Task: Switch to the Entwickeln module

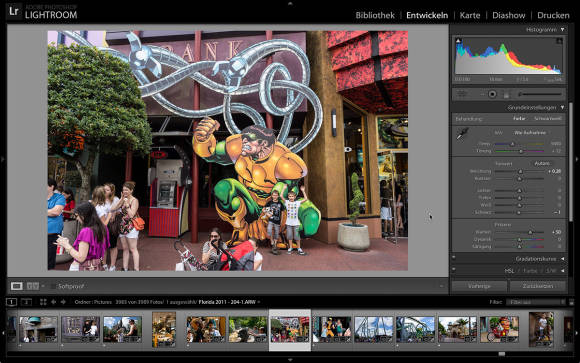Action: coord(427,16)
